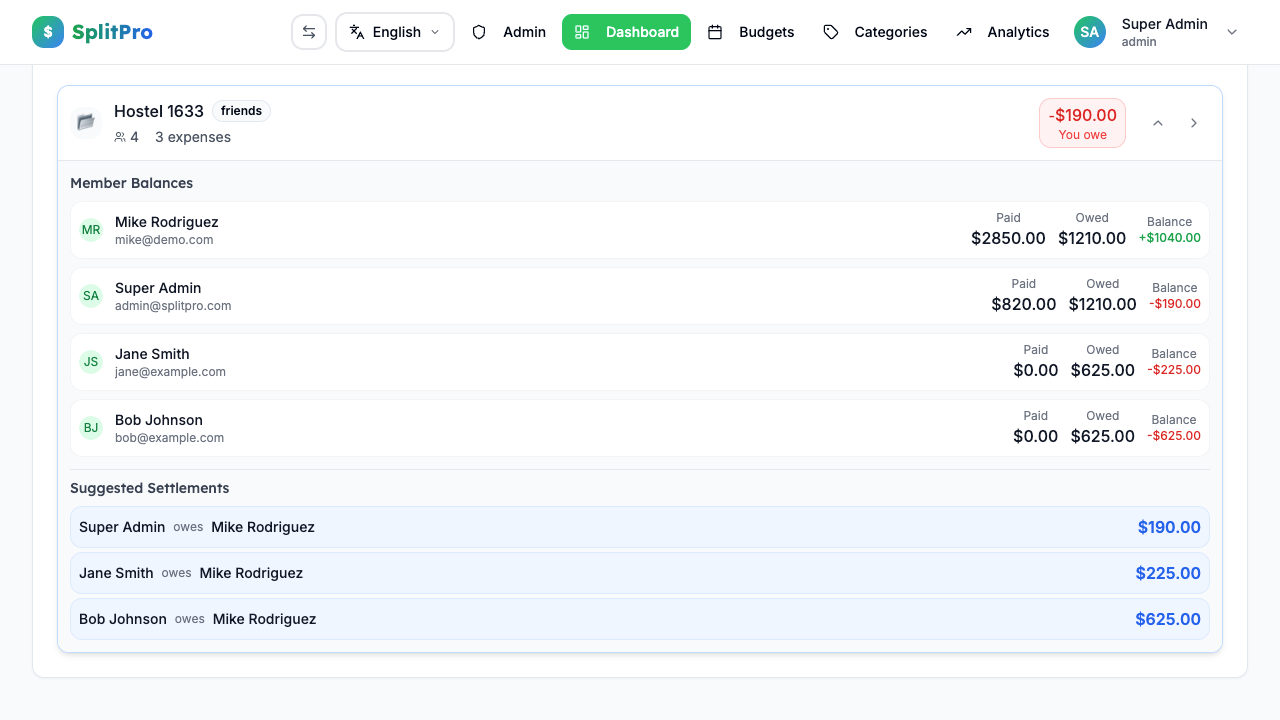The image size is (1280, 720).
Task: Click the SplitPro logo icon
Action: 47,32
